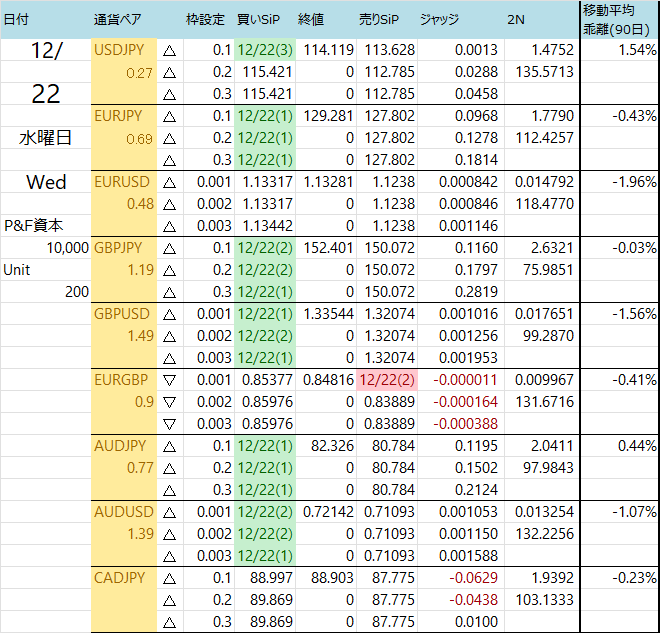Select closing value 114.119
The width and height of the screenshot is (660, 633).
point(328,50)
